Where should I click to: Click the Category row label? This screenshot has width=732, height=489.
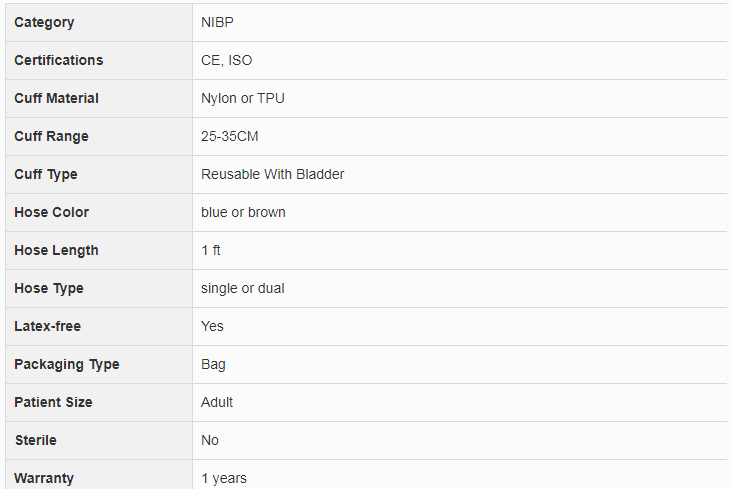44,22
